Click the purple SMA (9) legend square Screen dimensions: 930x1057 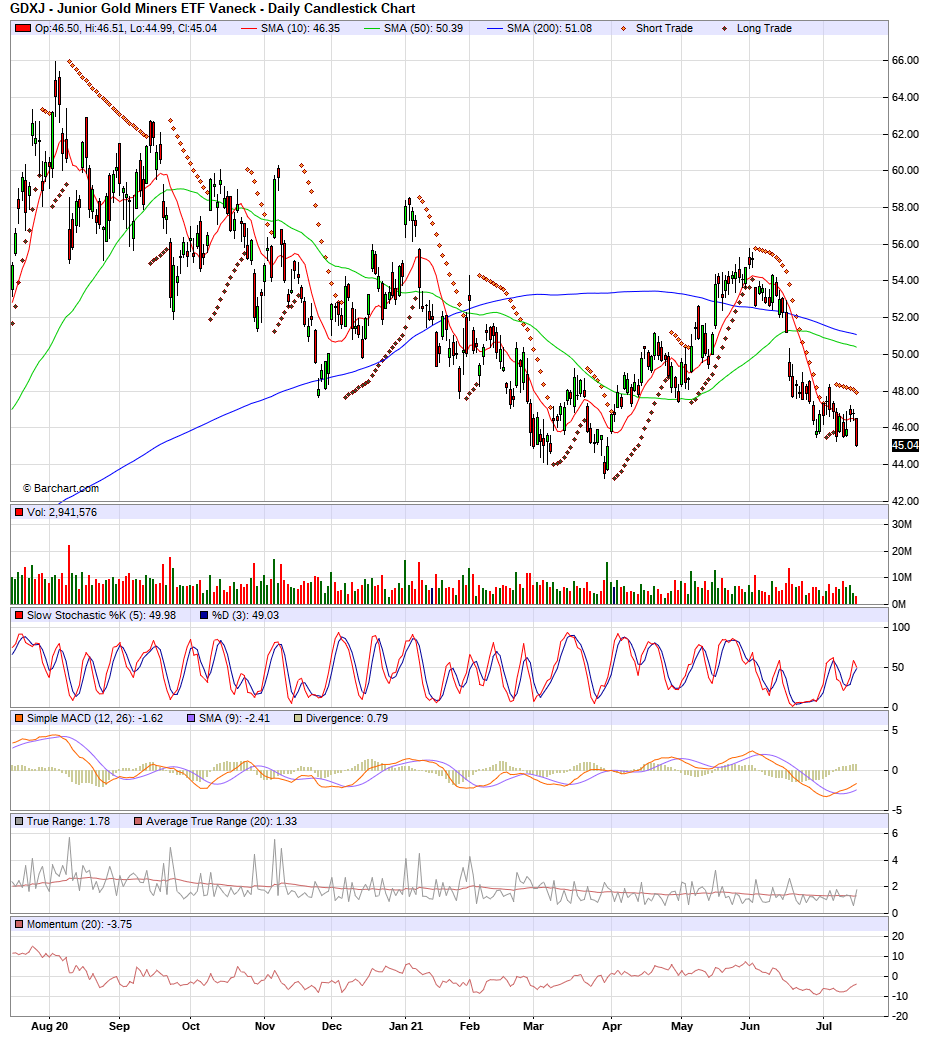pyautogui.click(x=191, y=719)
